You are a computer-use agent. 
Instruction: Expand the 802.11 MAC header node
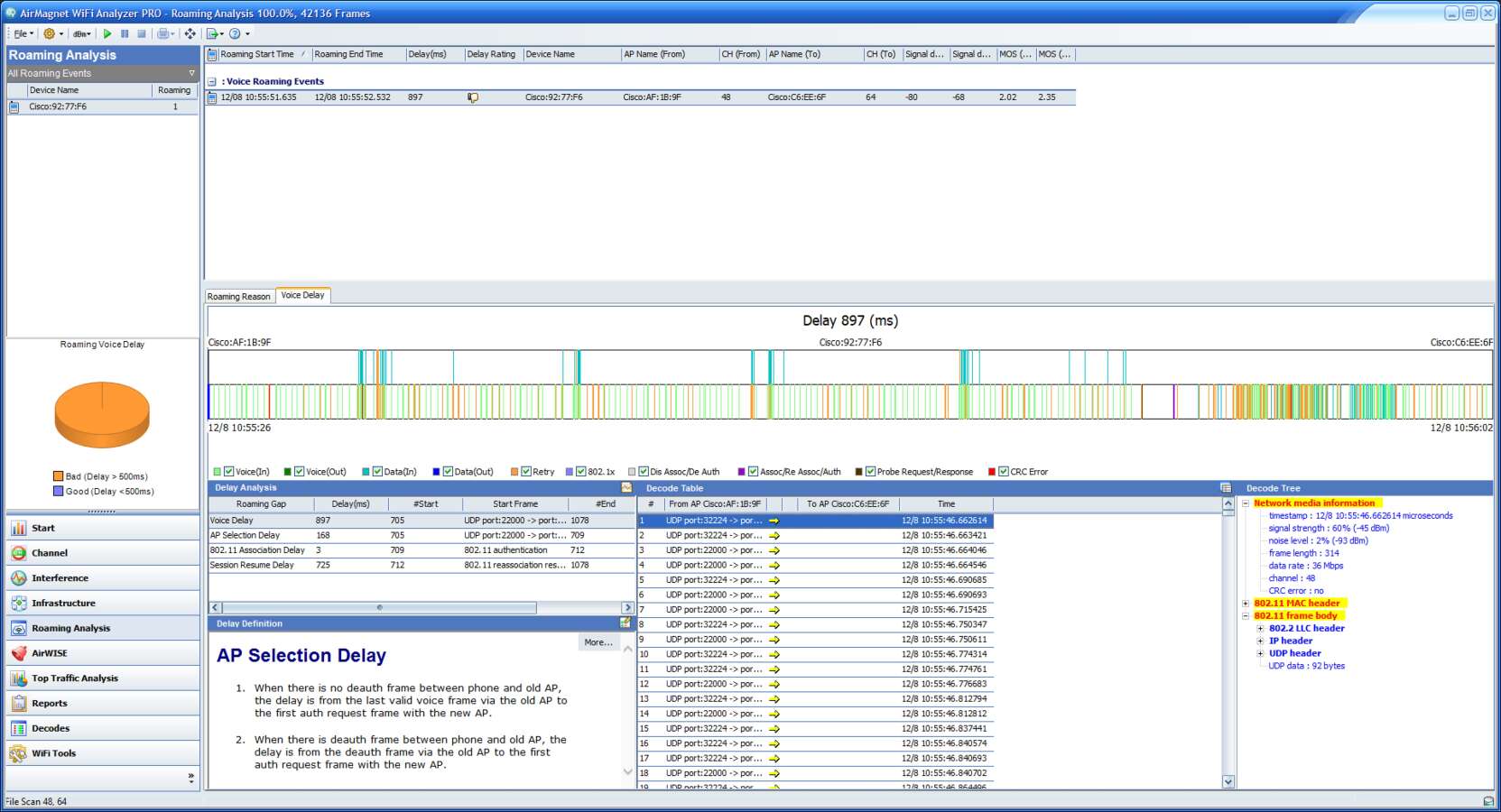[1246, 604]
